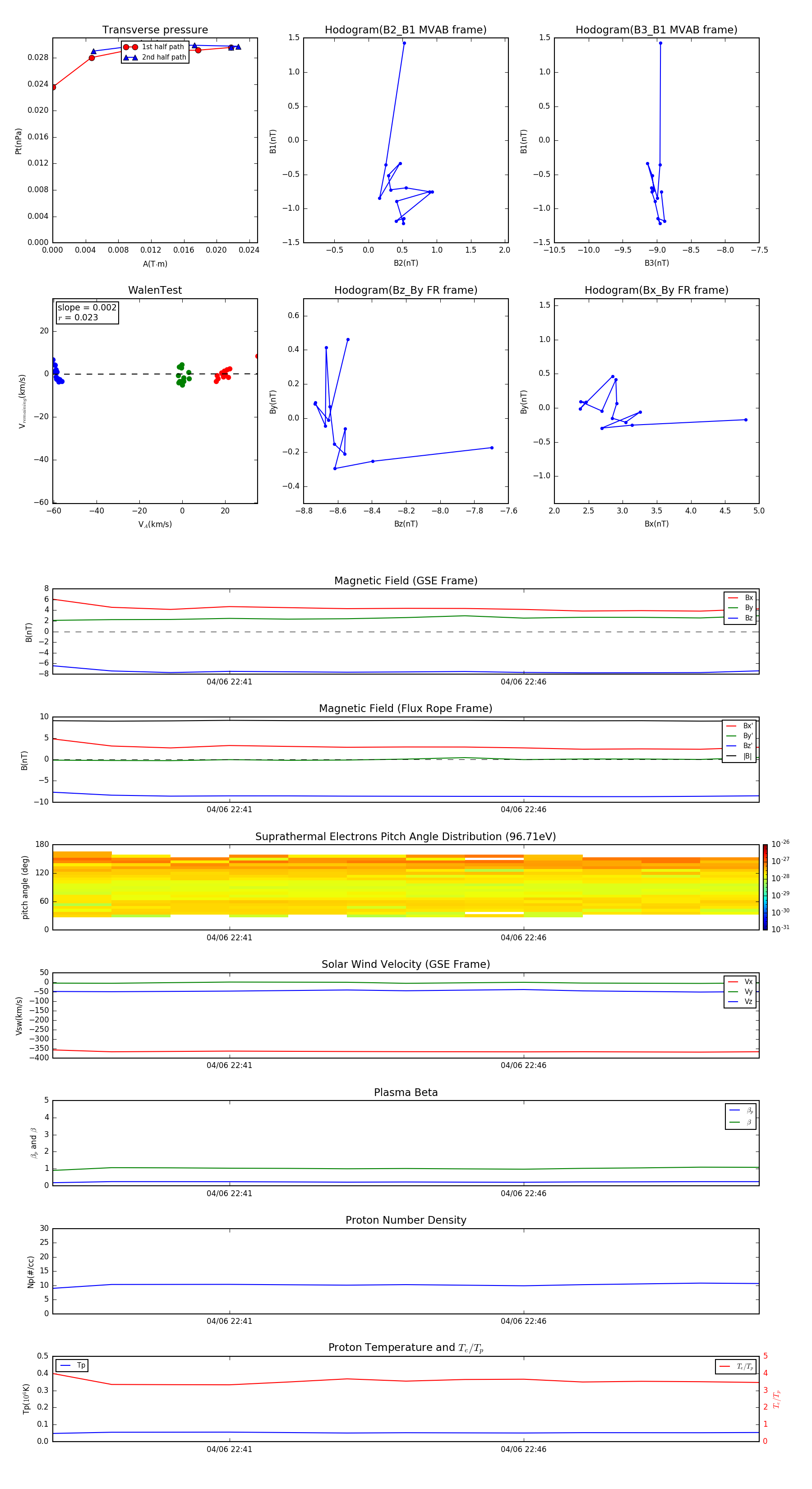Click the pitch-angle color bar scale
This screenshot has height=1489, width=812.
click(765, 887)
